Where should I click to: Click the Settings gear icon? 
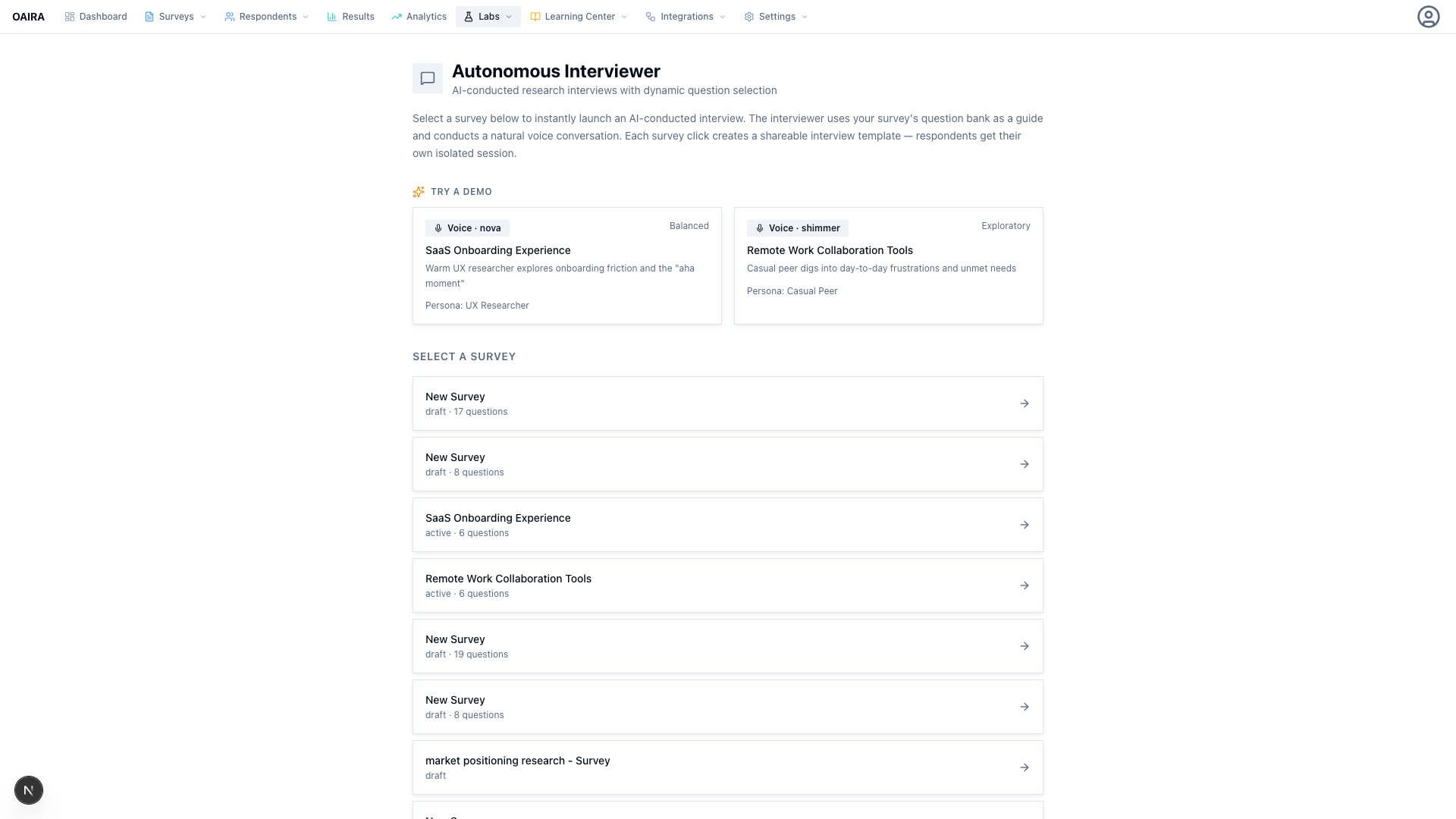click(x=749, y=17)
